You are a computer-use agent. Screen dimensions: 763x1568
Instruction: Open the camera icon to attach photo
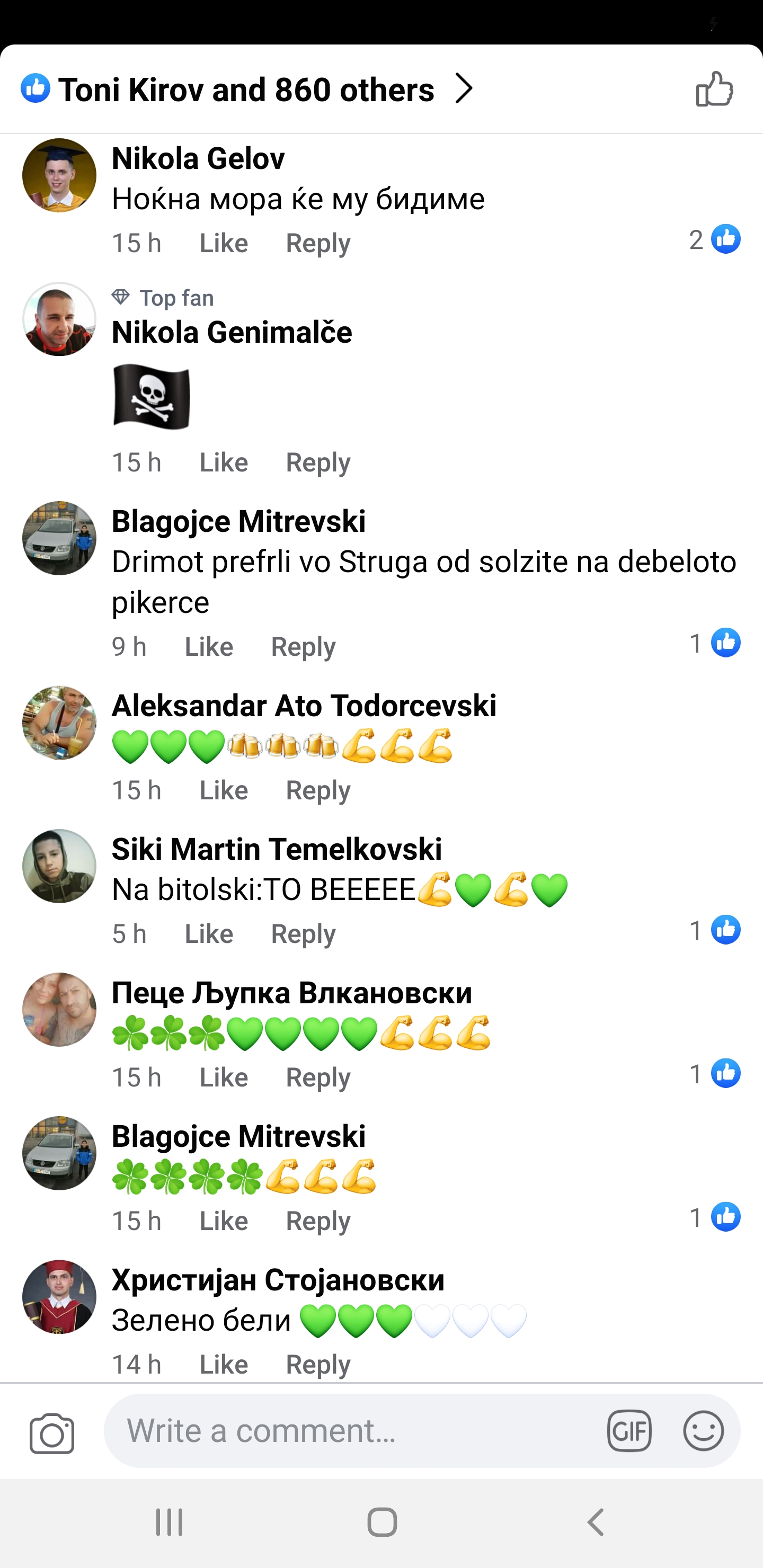pyautogui.click(x=52, y=1433)
